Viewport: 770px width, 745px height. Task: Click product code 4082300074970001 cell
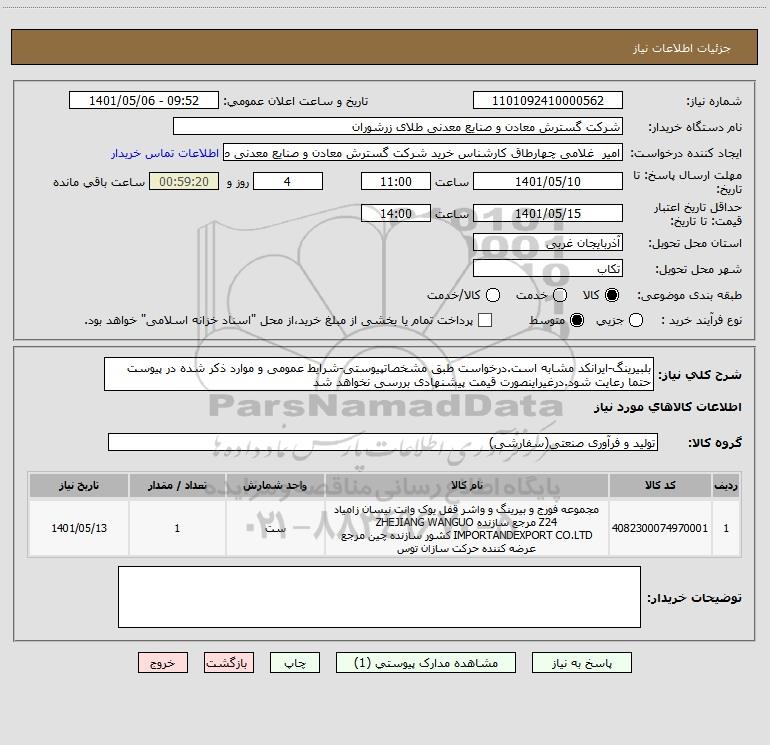660,528
